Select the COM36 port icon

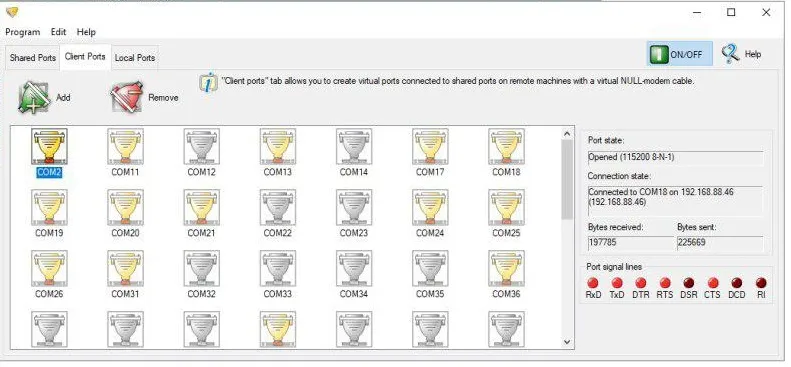point(506,268)
